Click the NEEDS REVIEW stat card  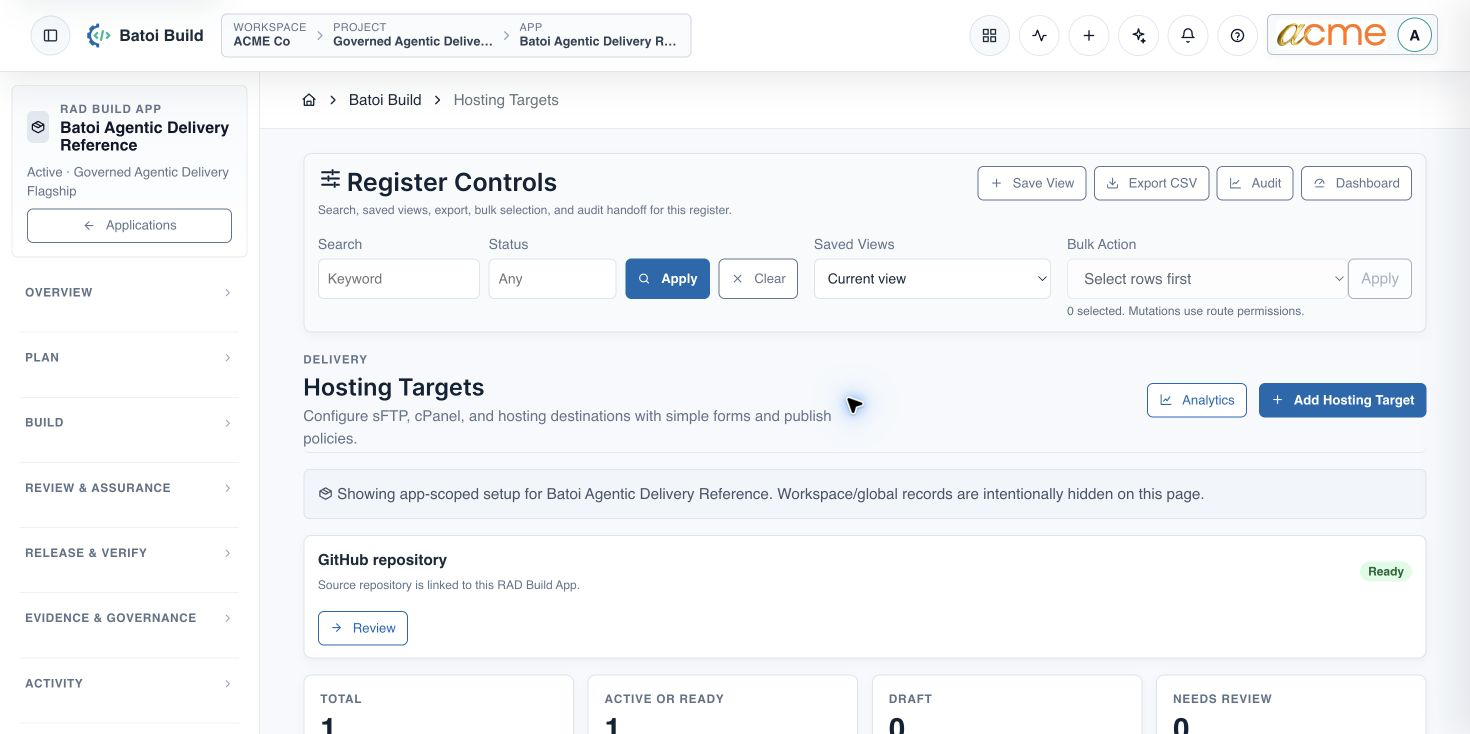1291,705
